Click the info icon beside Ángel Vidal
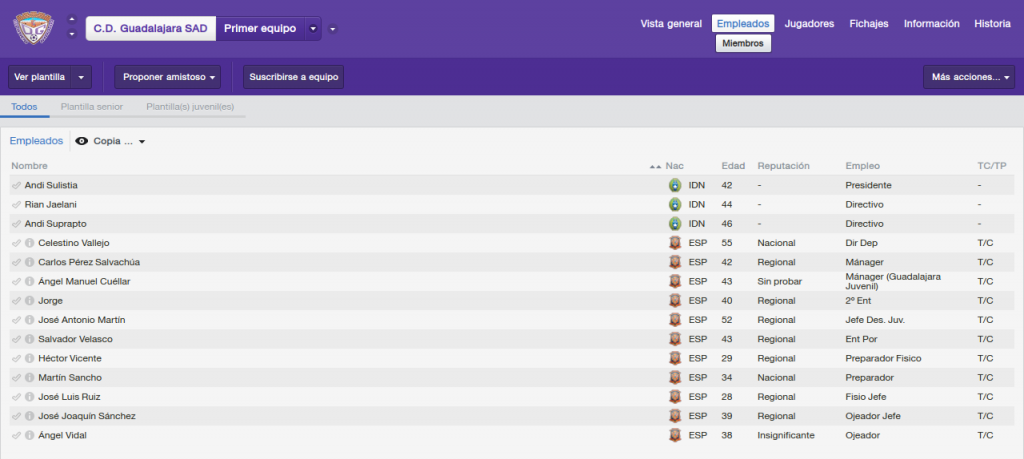This screenshot has height=459, width=1024. click(29, 435)
